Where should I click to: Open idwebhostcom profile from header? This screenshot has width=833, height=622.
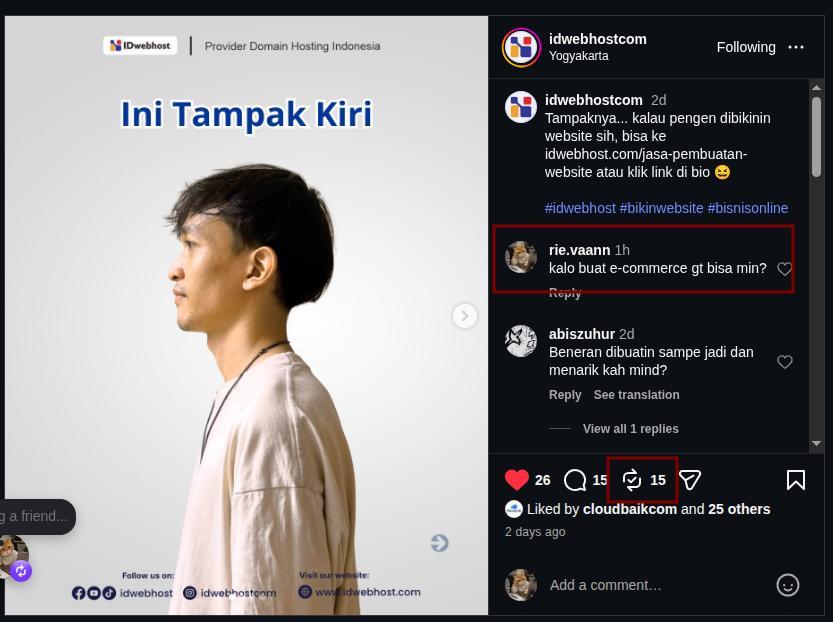coord(597,39)
